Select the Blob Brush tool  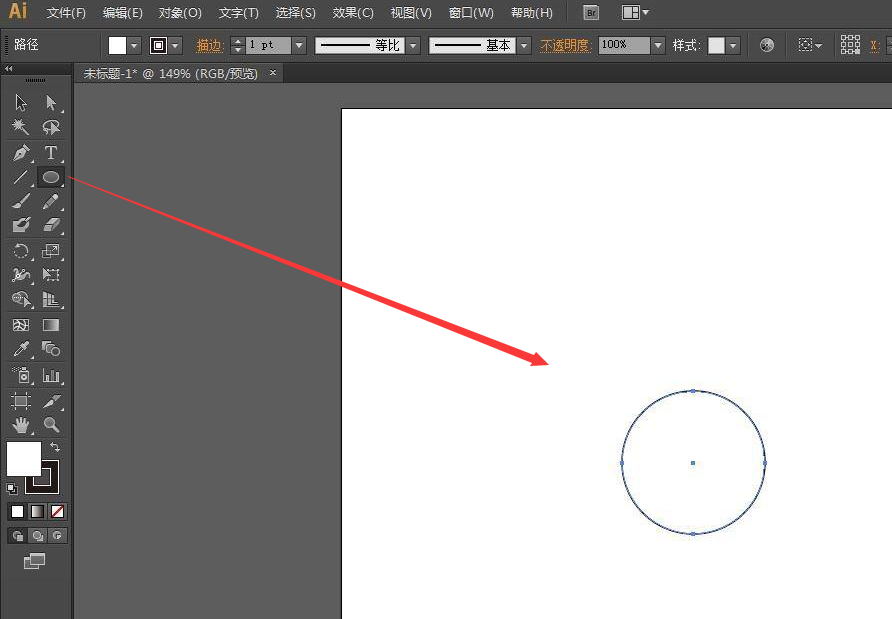tap(21, 225)
